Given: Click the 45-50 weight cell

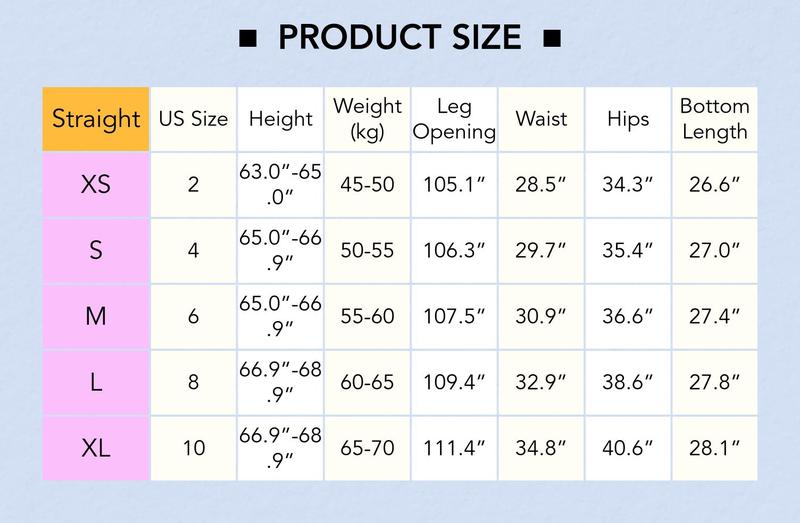Looking at the screenshot, I should pyautogui.click(x=367, y=185).
